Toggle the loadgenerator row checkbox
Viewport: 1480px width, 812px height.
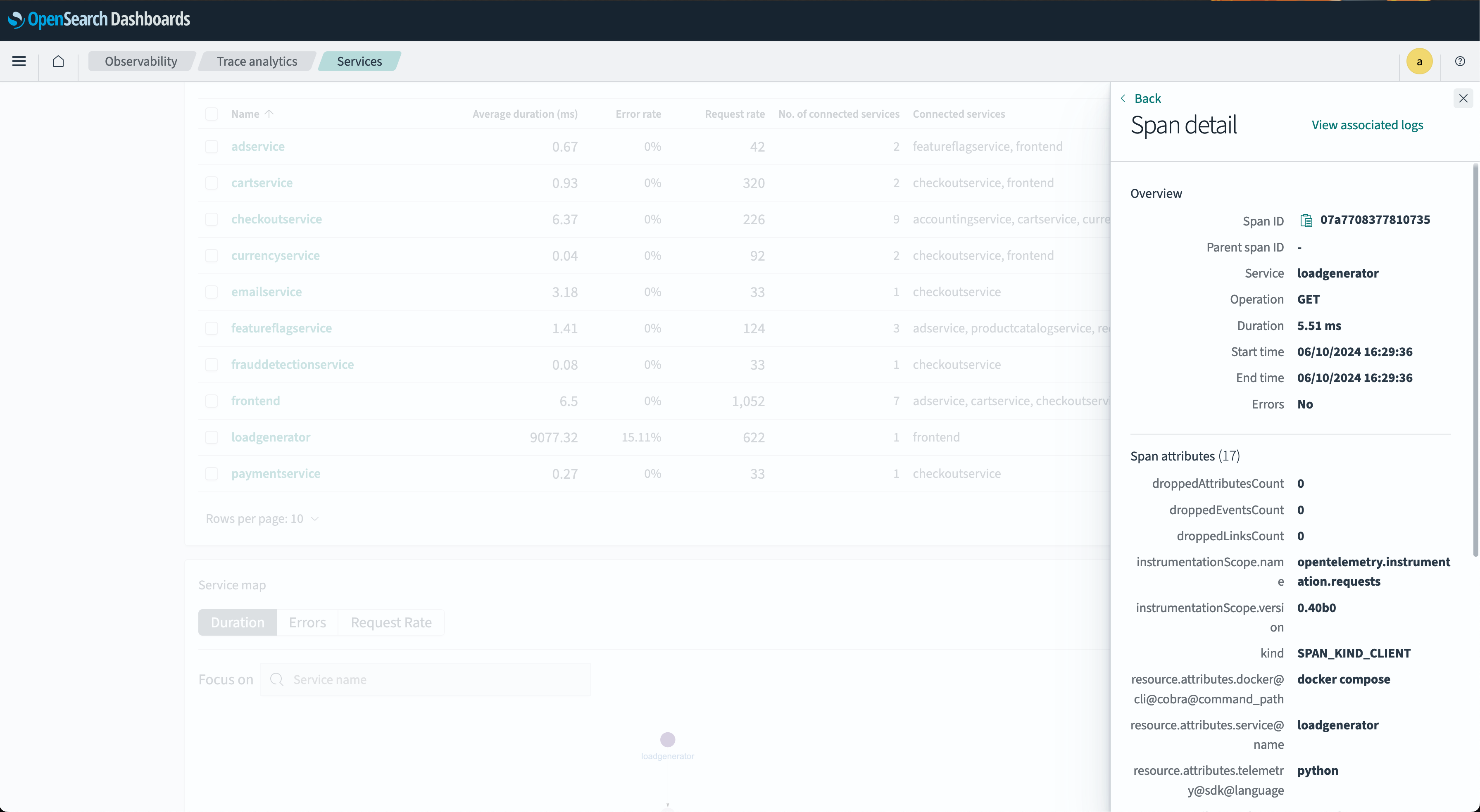point(212,437)
